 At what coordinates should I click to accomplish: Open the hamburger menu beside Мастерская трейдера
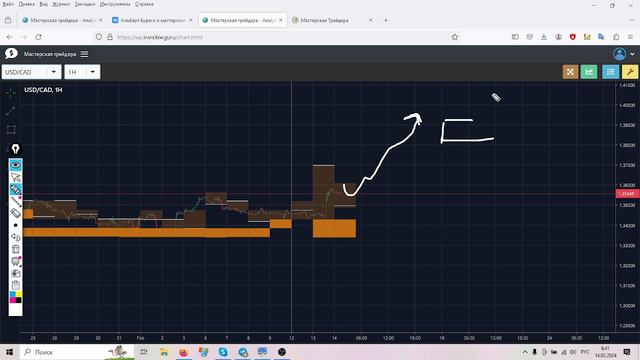(84, 54)
